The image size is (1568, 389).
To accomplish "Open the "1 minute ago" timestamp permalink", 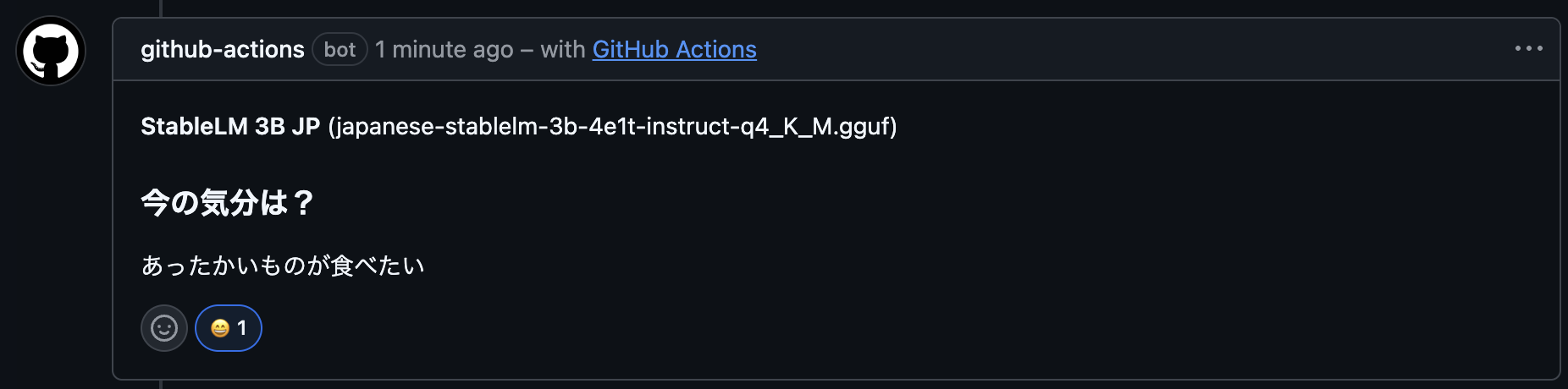I will 444,50.
